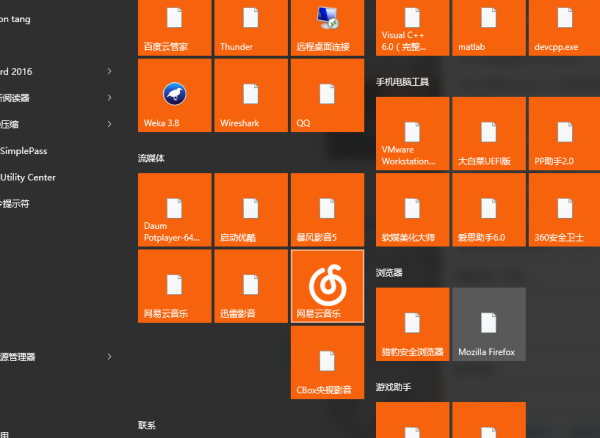The width and height of the screenshot is (600, 438).
Task: Expand the 源管理器 entry chevron
Action: coord(109,357)
